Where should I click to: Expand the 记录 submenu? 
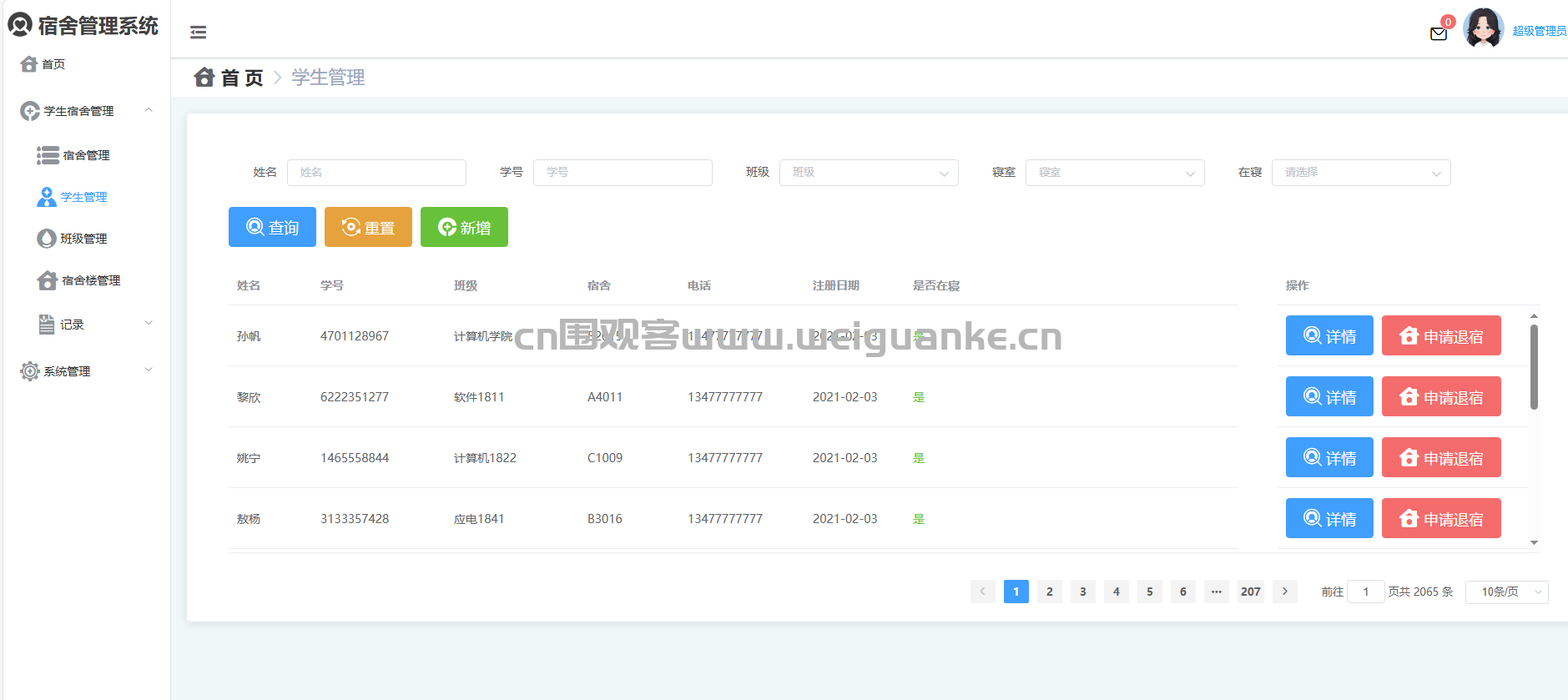point(85,325)
